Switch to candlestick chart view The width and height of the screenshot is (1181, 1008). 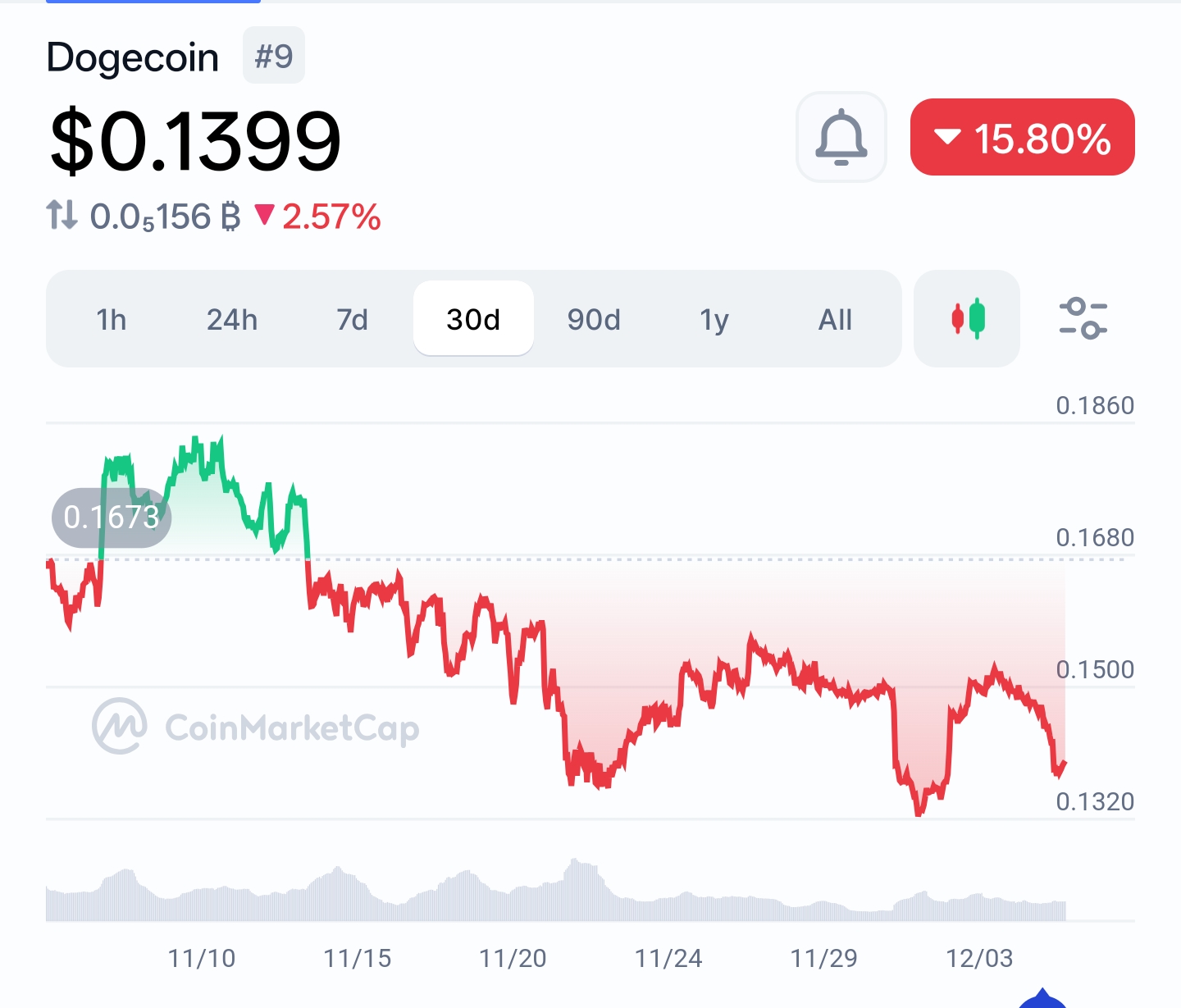pyautogui.click(x=967, y=318)
